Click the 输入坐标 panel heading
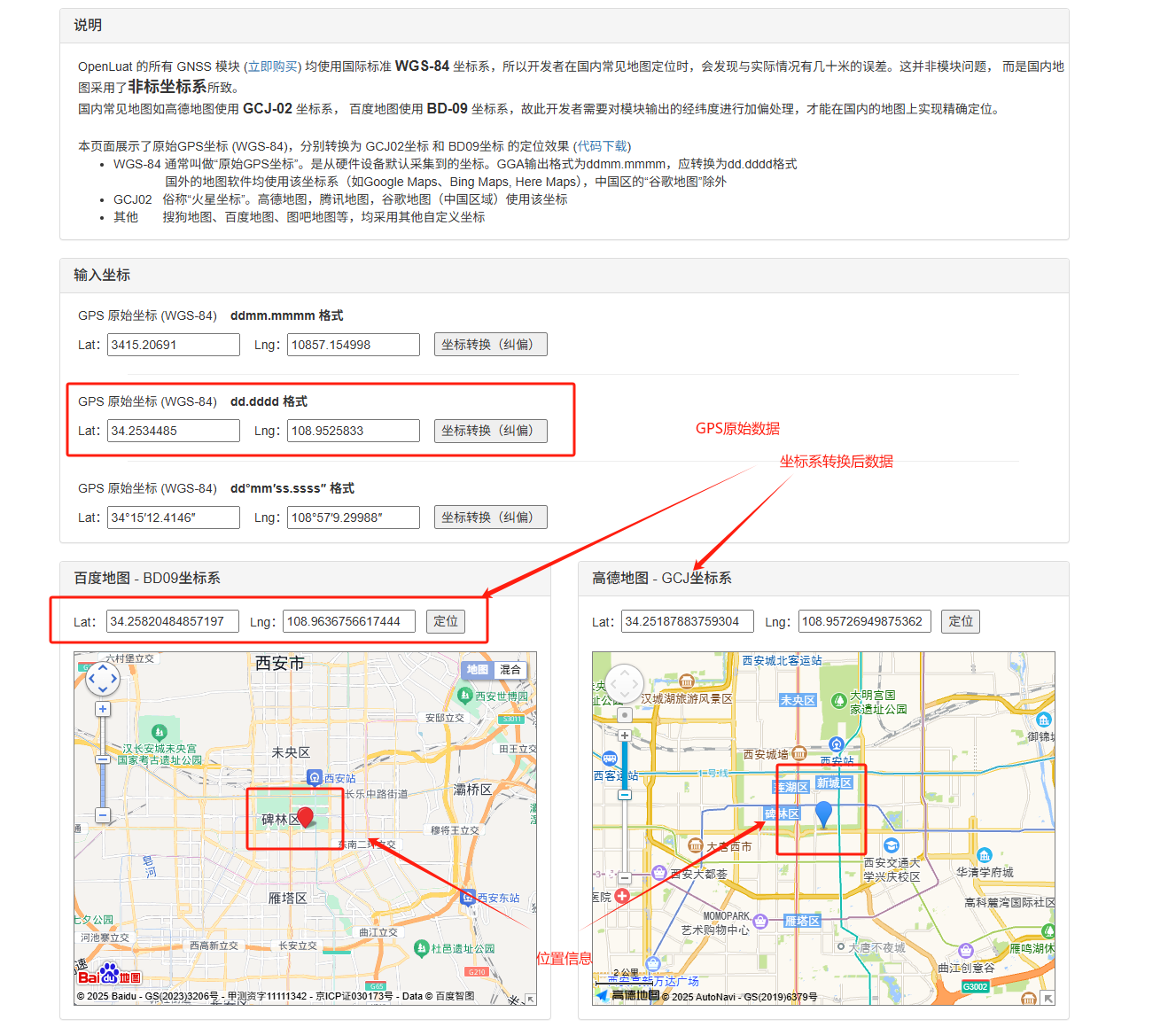This screenshot has width=1176, height=1035. [102, 275]
